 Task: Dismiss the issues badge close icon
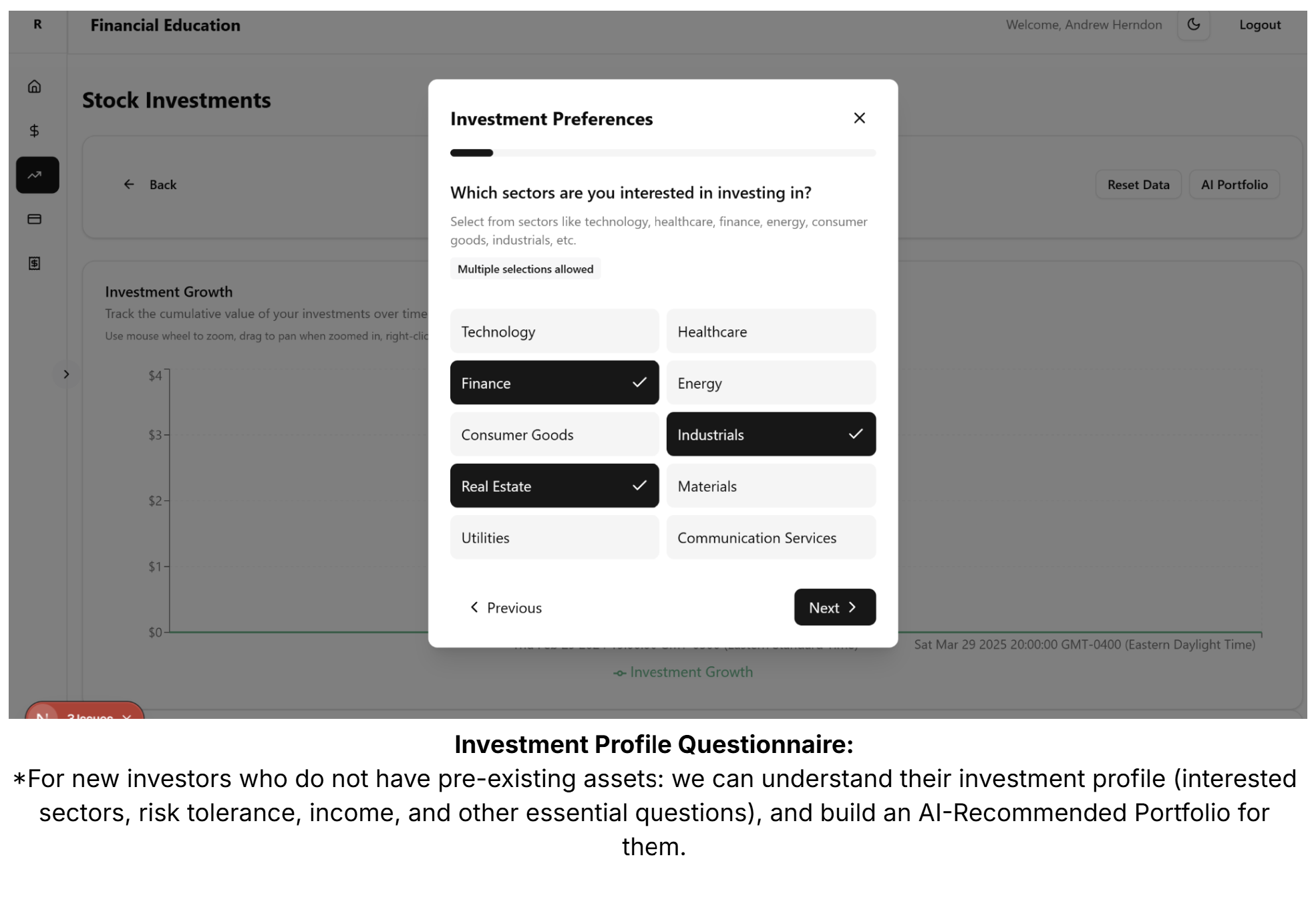click(127, 716)
